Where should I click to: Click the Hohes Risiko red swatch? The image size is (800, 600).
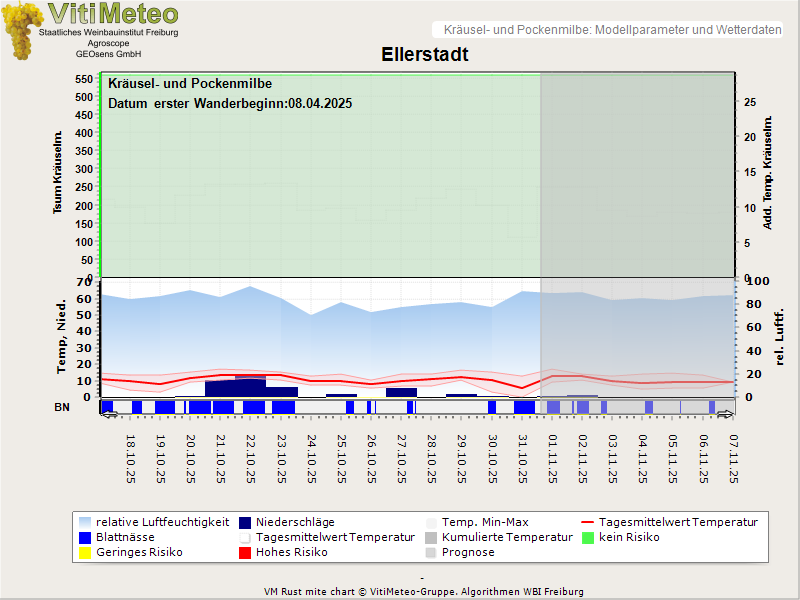pyautogui.click(x=245, y=552)
